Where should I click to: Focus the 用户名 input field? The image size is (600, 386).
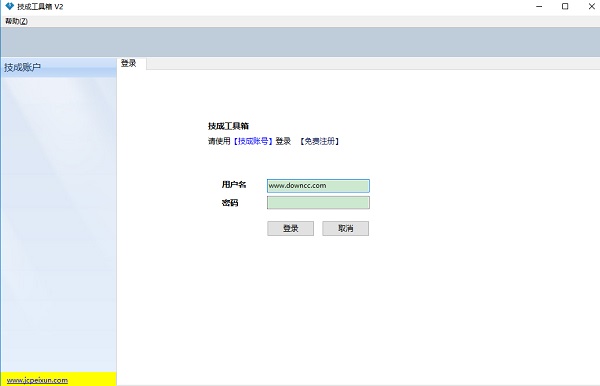click(x=318, y=186)
